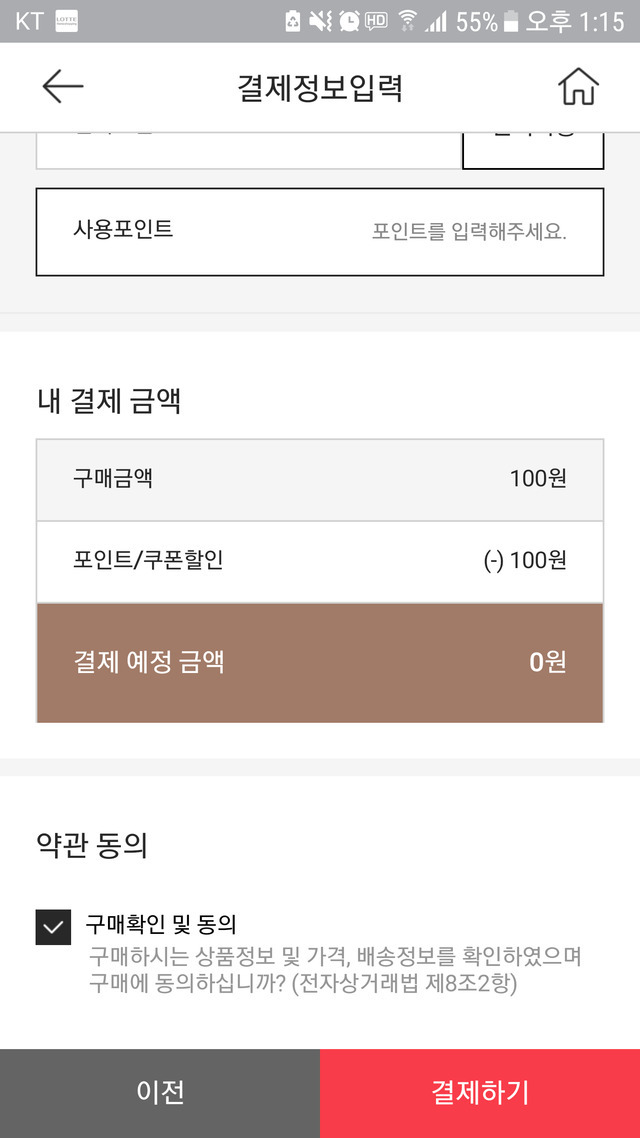
Task: Tap the Lotte notification icon in status bar
Action: pos(67,21)
